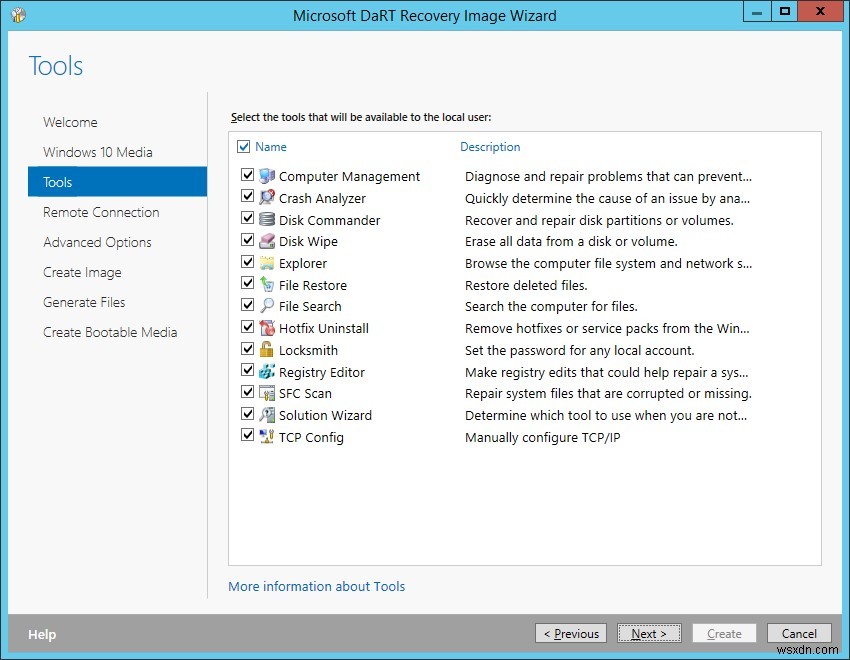The height and width of the screenshot is (660, 850).
Task: Click the Registry Editor icon
Action: coord(267,371)
